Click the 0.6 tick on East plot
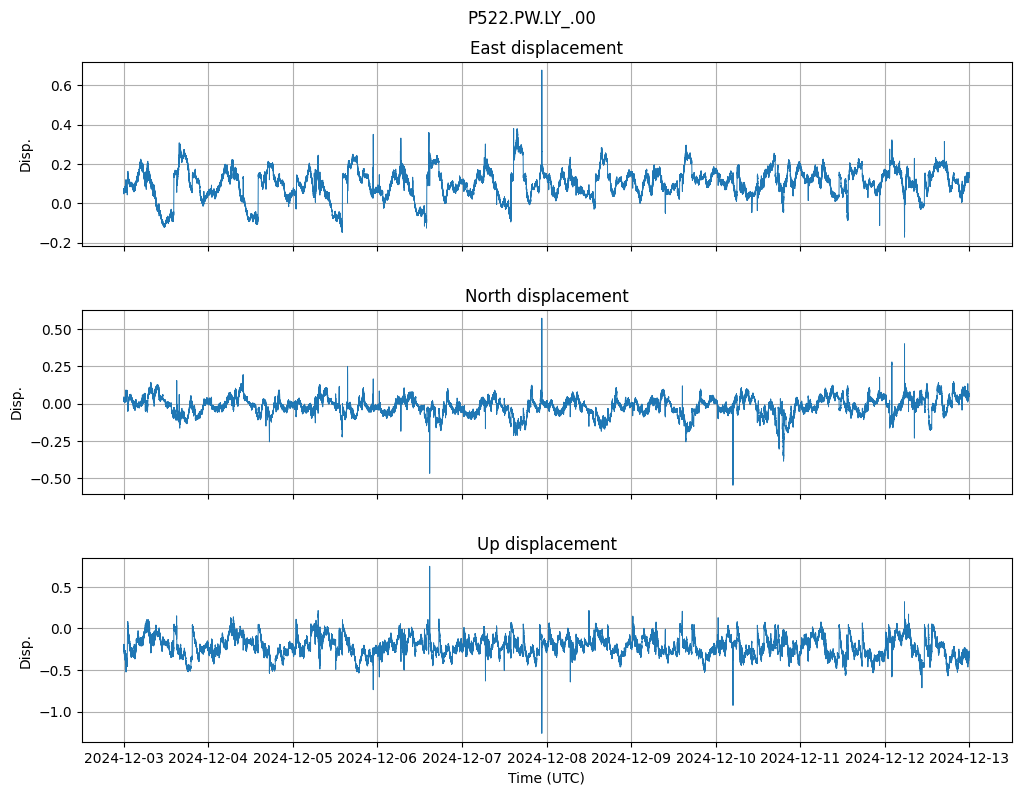 62,86
